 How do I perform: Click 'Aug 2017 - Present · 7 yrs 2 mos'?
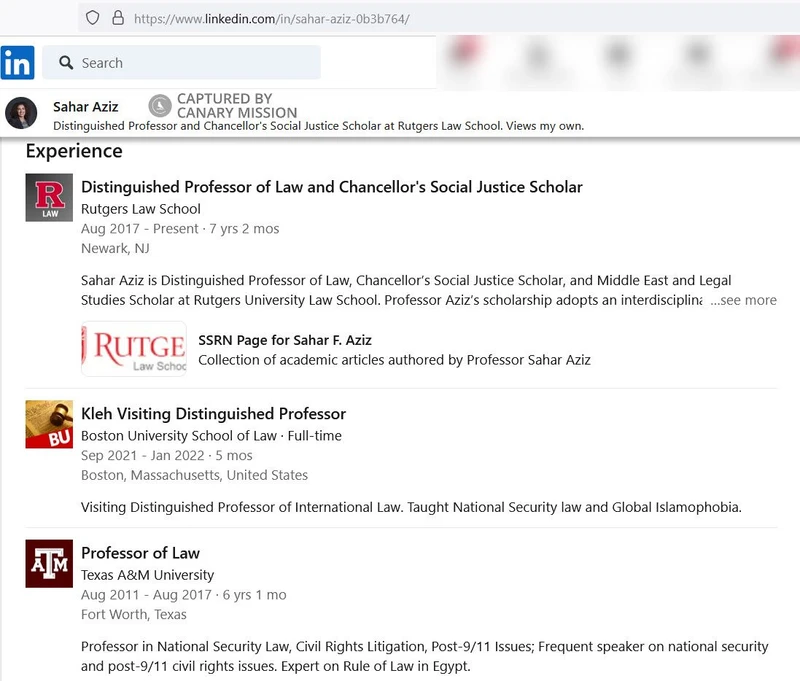coord(180,229)
